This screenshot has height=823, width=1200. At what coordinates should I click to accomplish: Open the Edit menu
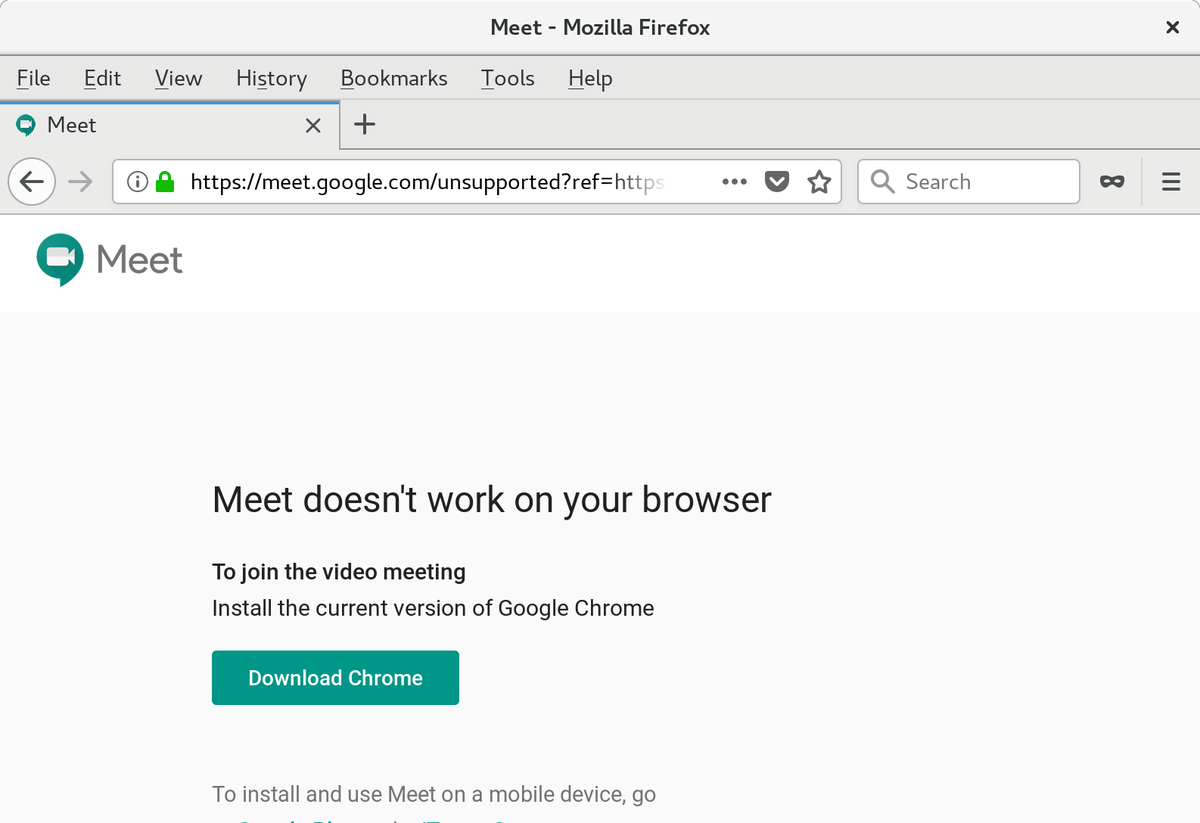tap(102, 78)
